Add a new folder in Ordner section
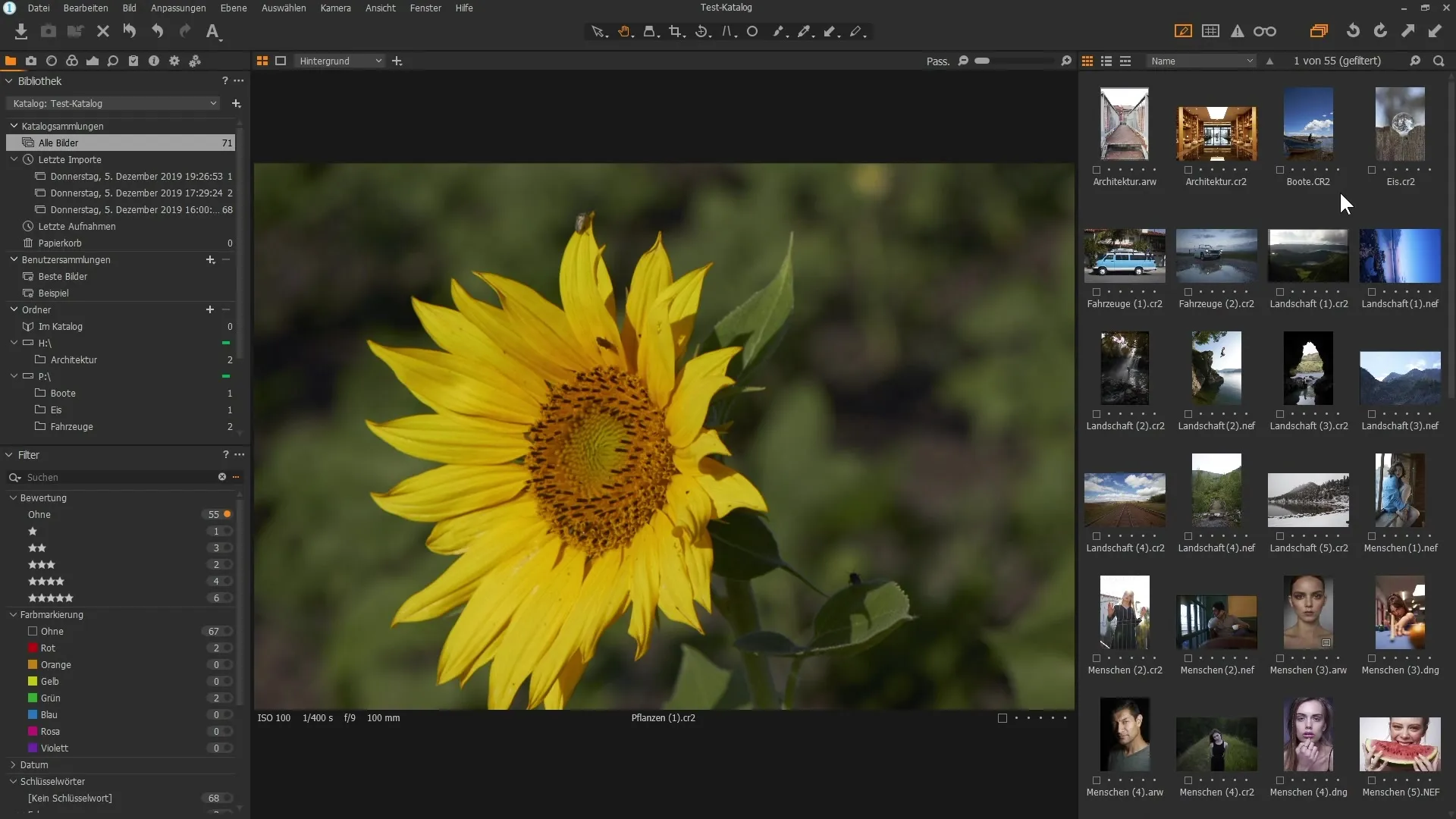The height and width of the screenshot is (819, 1456). 210,309
